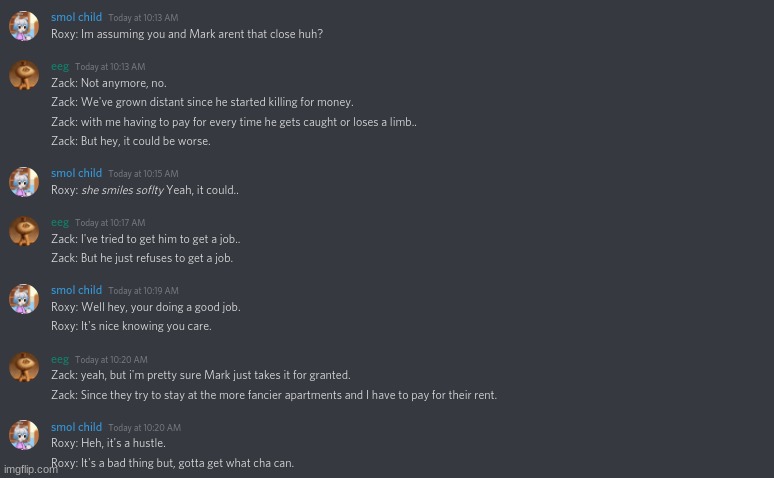Image resolution: width=774 pixels, height=478 pixels.
Task: Click the smol child username at 10:19 AM
Action: [x=76, y=291]
